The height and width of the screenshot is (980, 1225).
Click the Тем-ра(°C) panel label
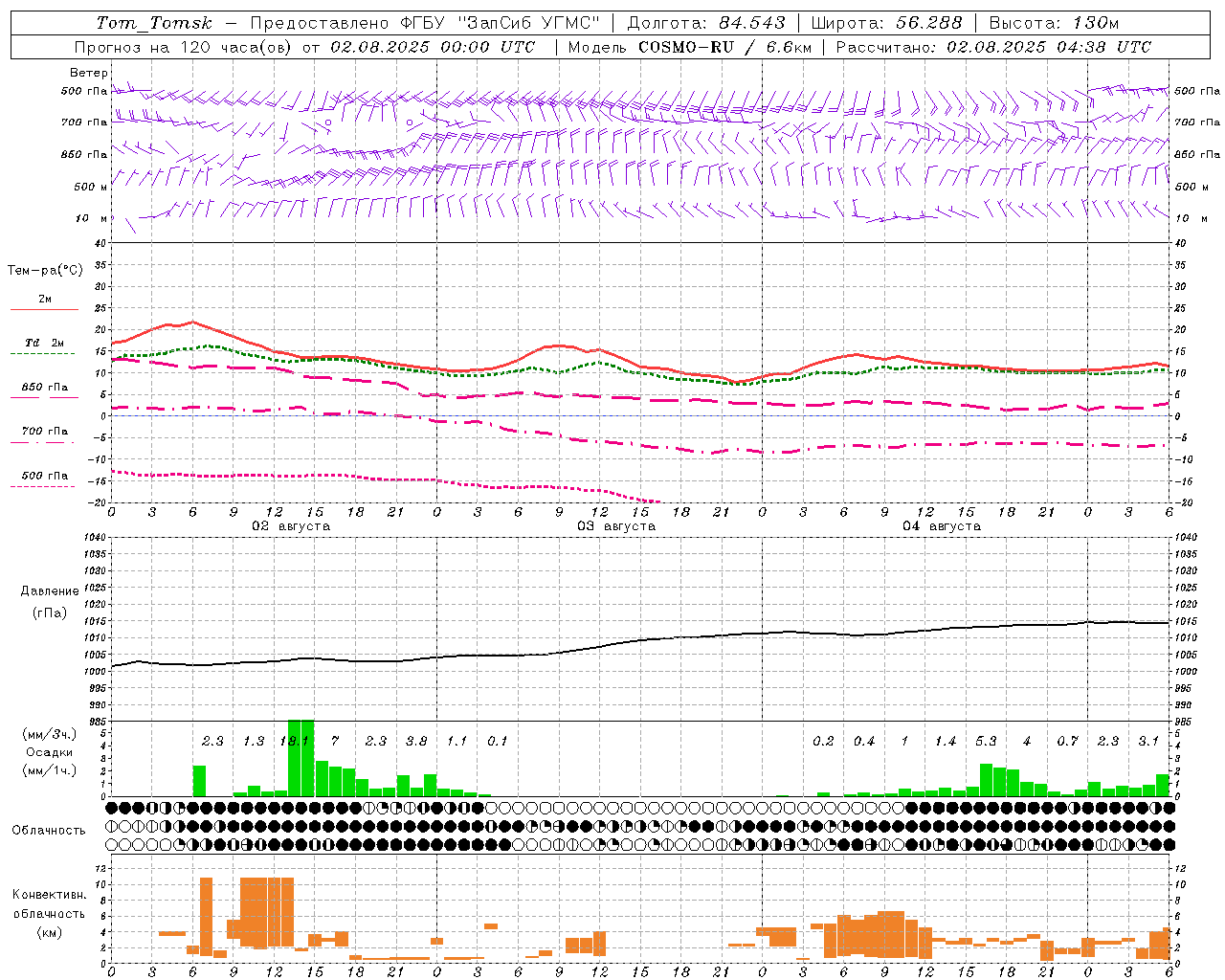(x=45, y=271)
